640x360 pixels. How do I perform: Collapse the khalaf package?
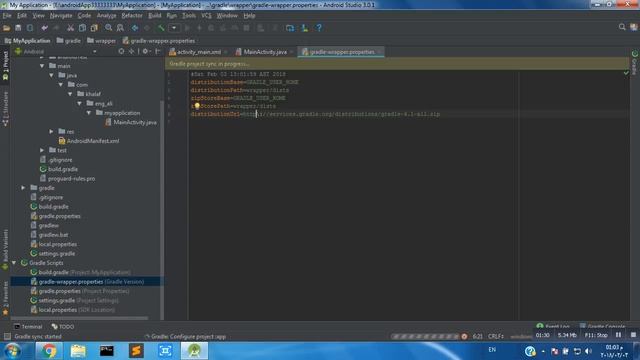(70, 94)
